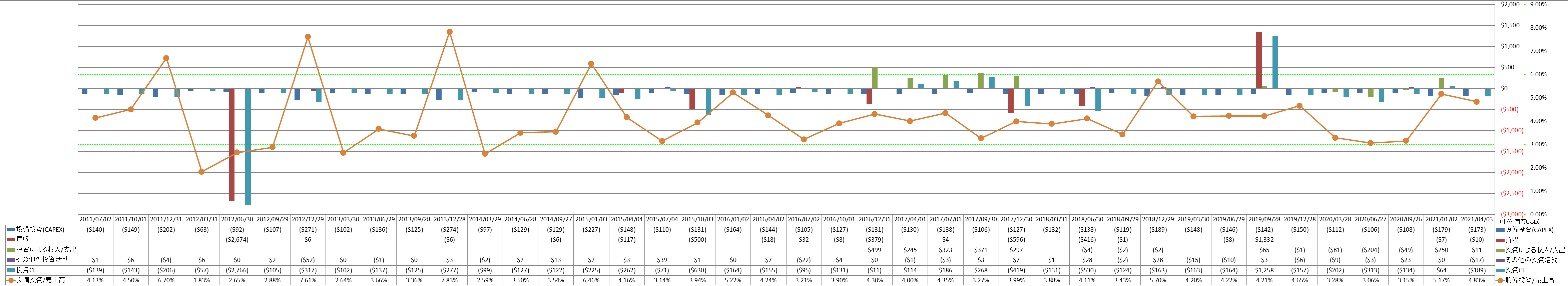Image resolution: width=1568 pixels, height=286 pixels.
Task: Click the ($530) 投資CF cell
Action: 1087,270
